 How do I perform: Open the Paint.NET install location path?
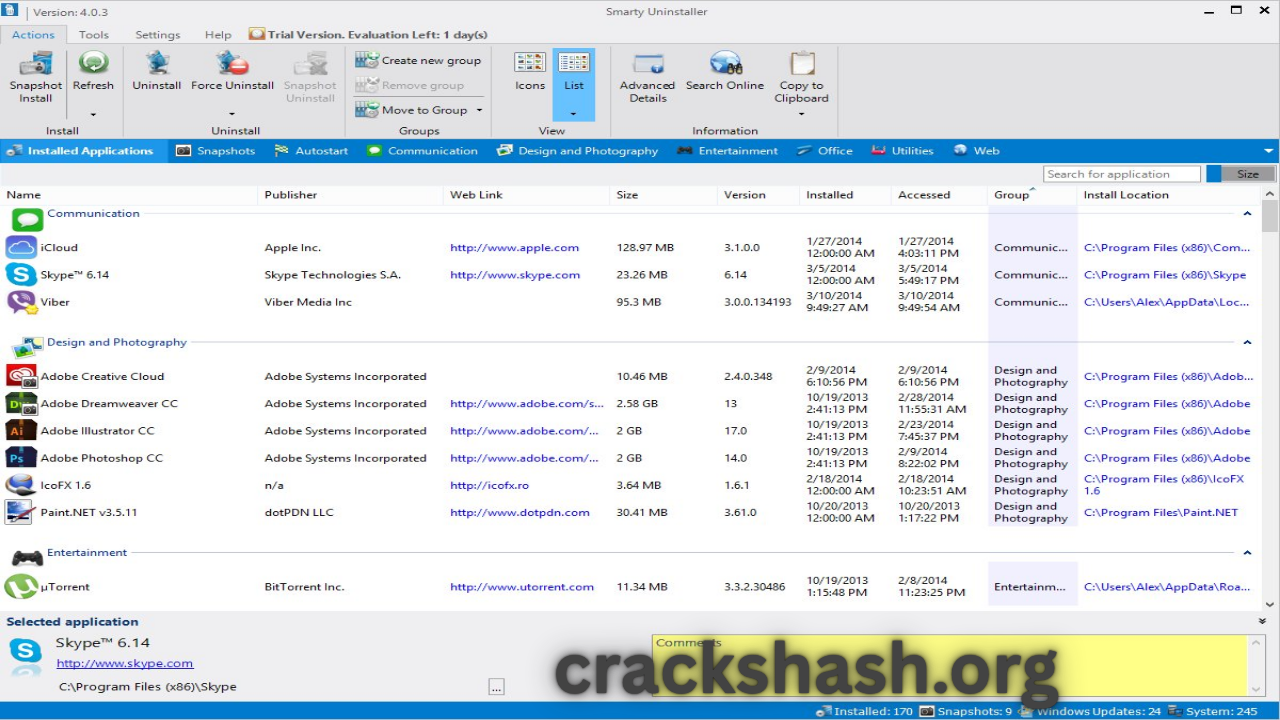coord(1161,512)
